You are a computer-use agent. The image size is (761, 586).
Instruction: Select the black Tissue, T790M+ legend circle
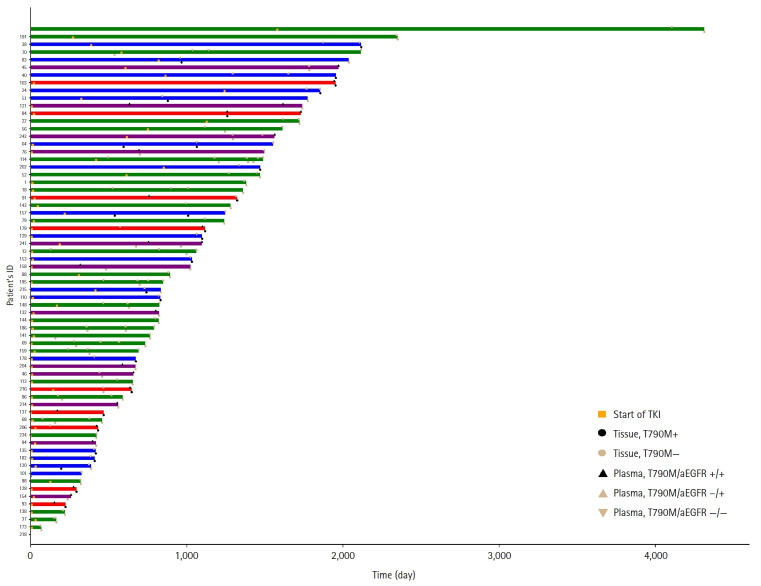[601, 433]
